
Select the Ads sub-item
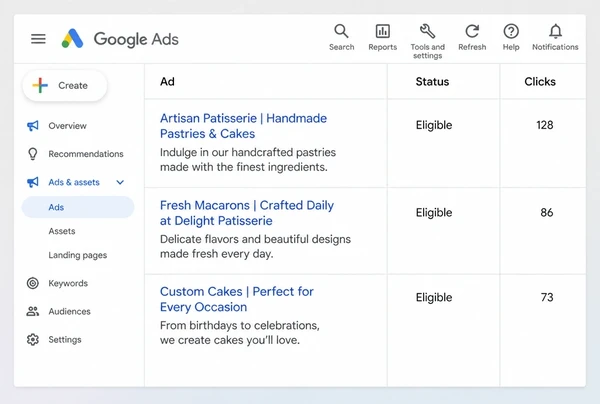78,207
